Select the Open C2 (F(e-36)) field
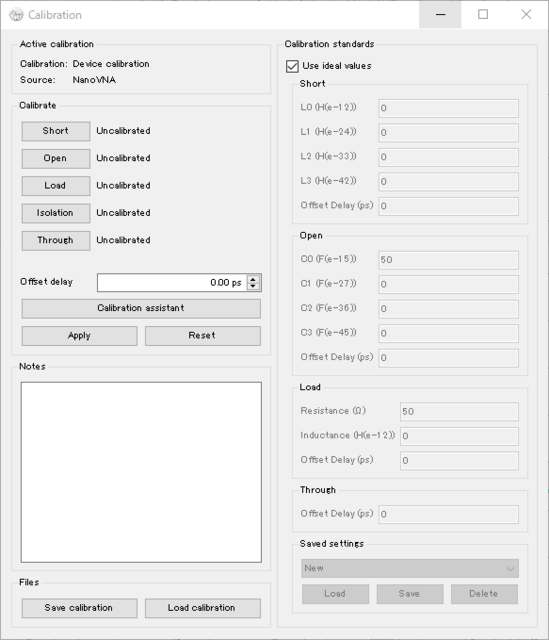 point(449,309)
